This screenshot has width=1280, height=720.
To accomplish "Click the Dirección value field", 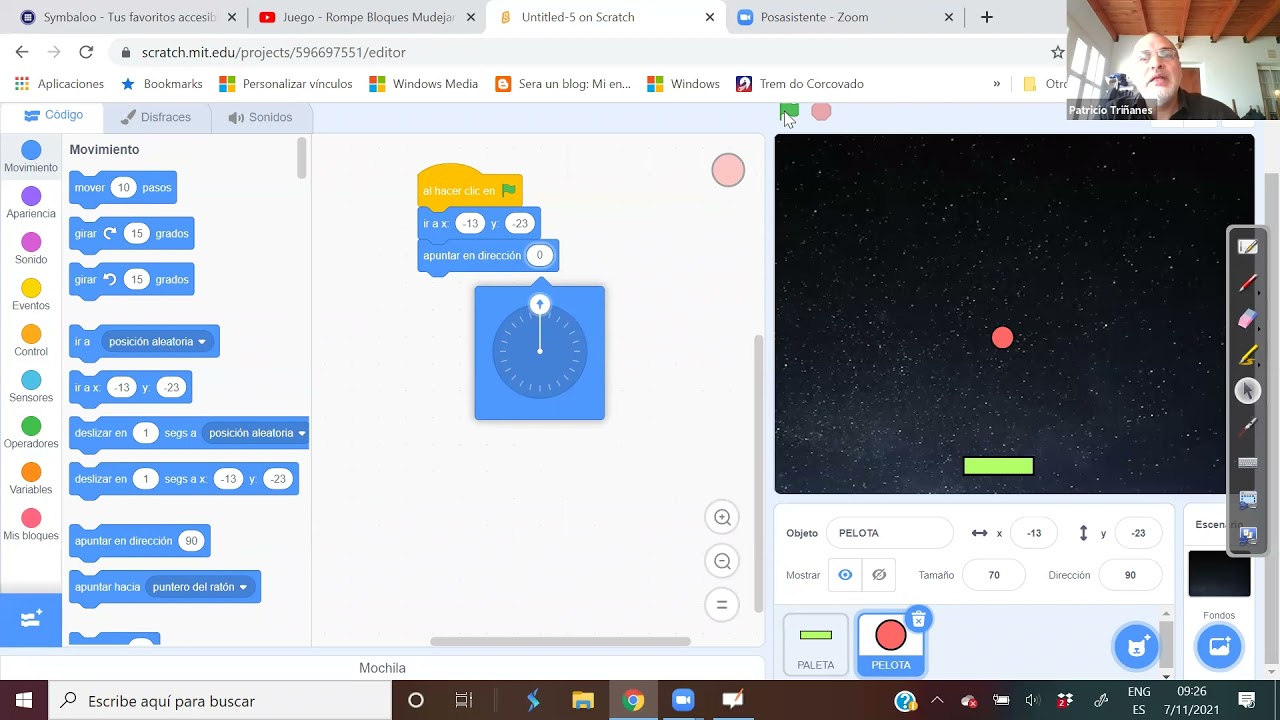I will tap(1130, 575).
